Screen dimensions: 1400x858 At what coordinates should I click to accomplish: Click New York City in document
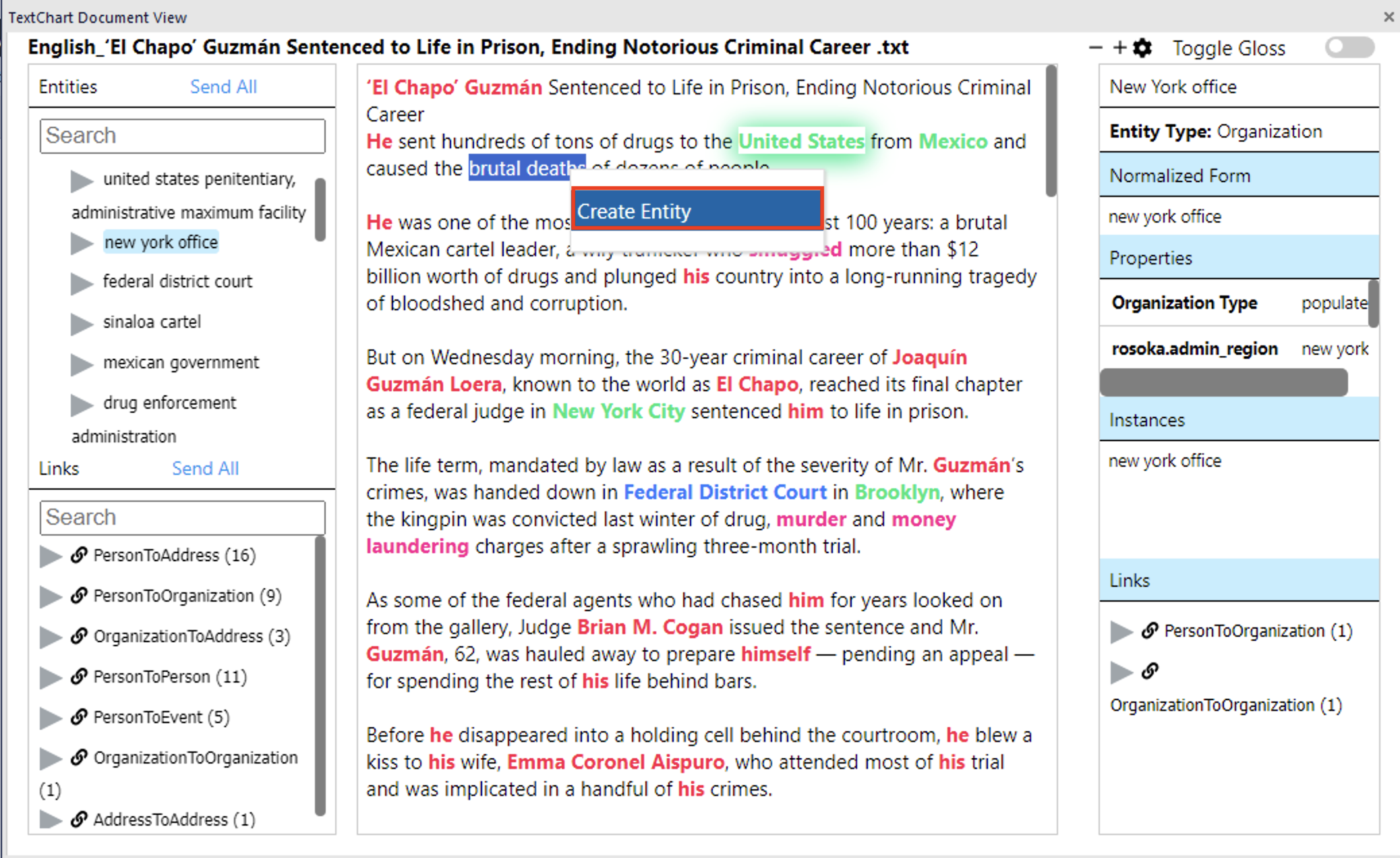click(x=618, y=411)
